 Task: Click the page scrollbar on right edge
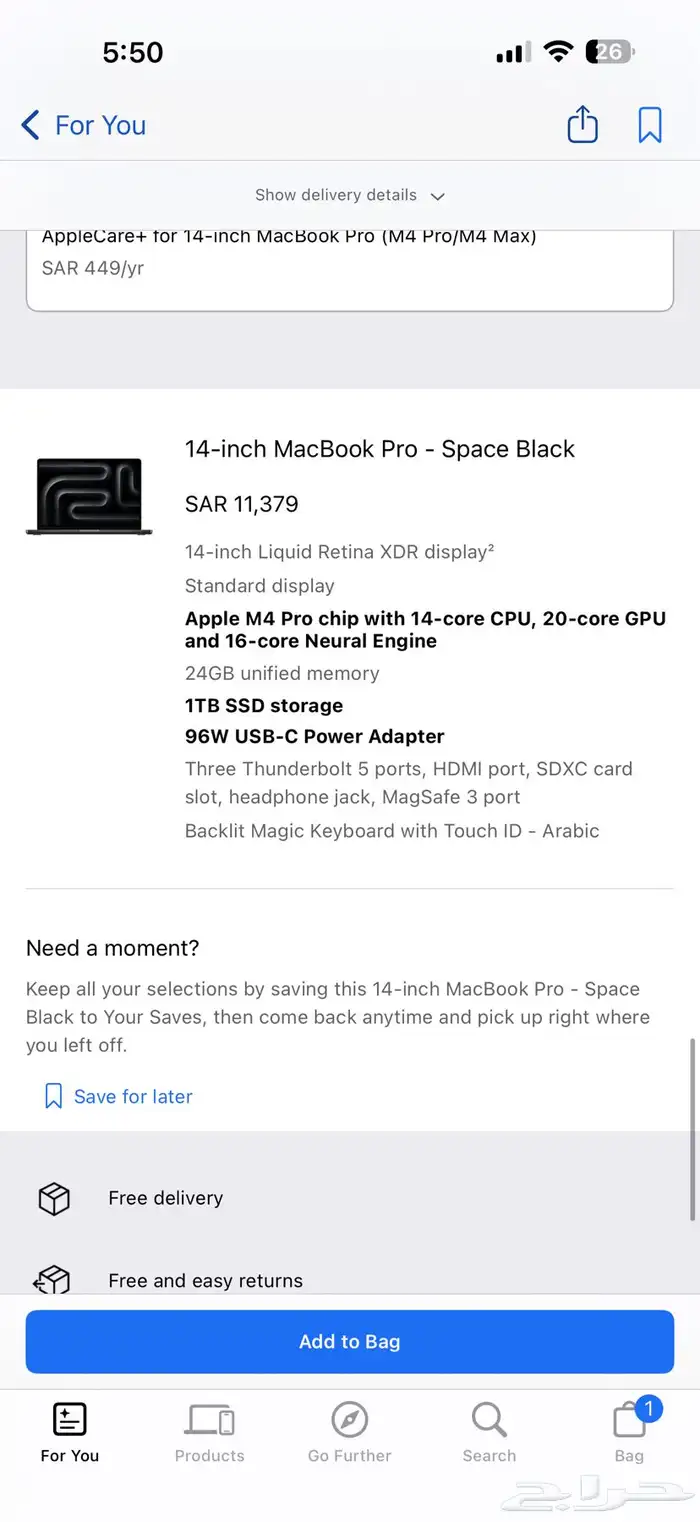tap(692, 1130)
